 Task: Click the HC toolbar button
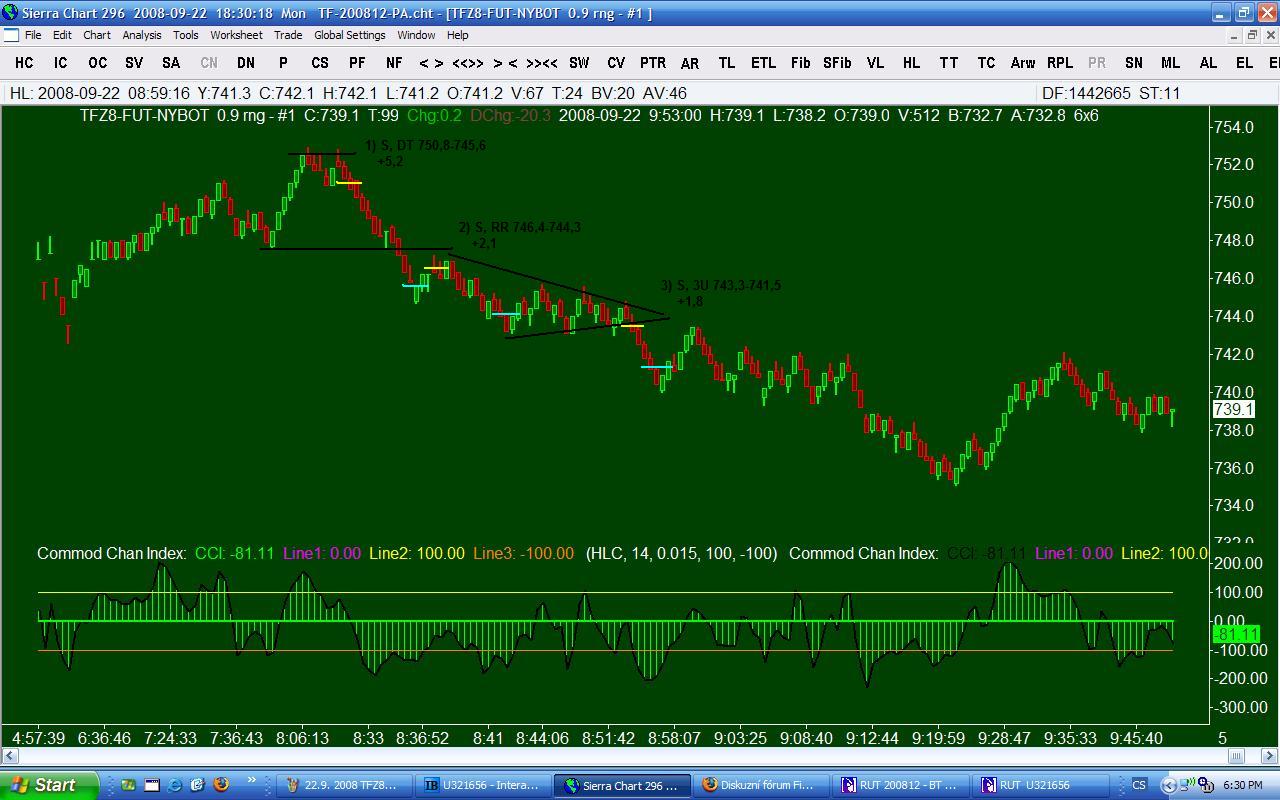pos(24,63)
